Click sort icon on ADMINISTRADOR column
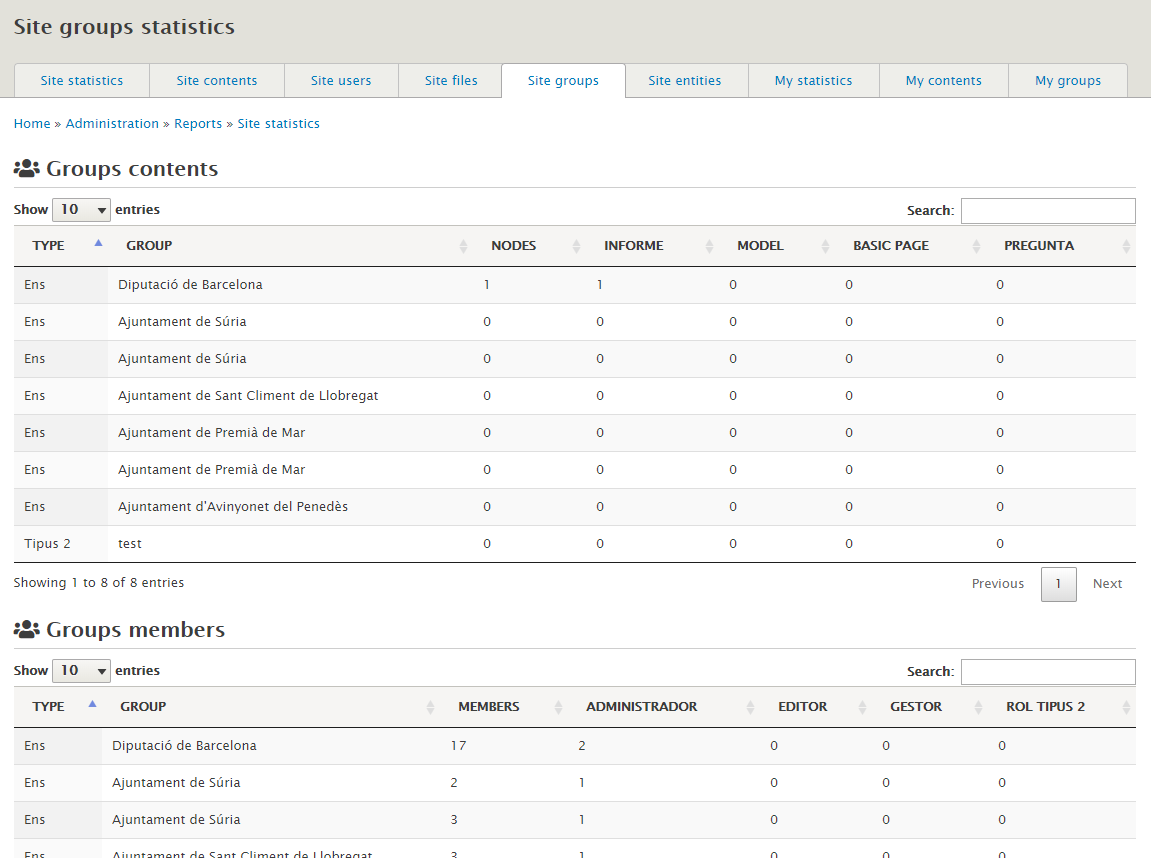 tap(749, 706)
